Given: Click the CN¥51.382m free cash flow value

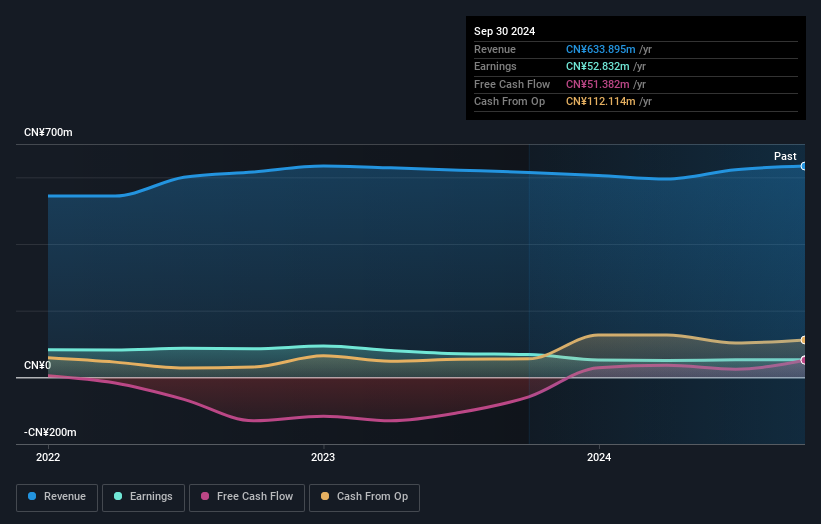Looking at the screenshot, I should pyautogui.click(x=597, y=84).
